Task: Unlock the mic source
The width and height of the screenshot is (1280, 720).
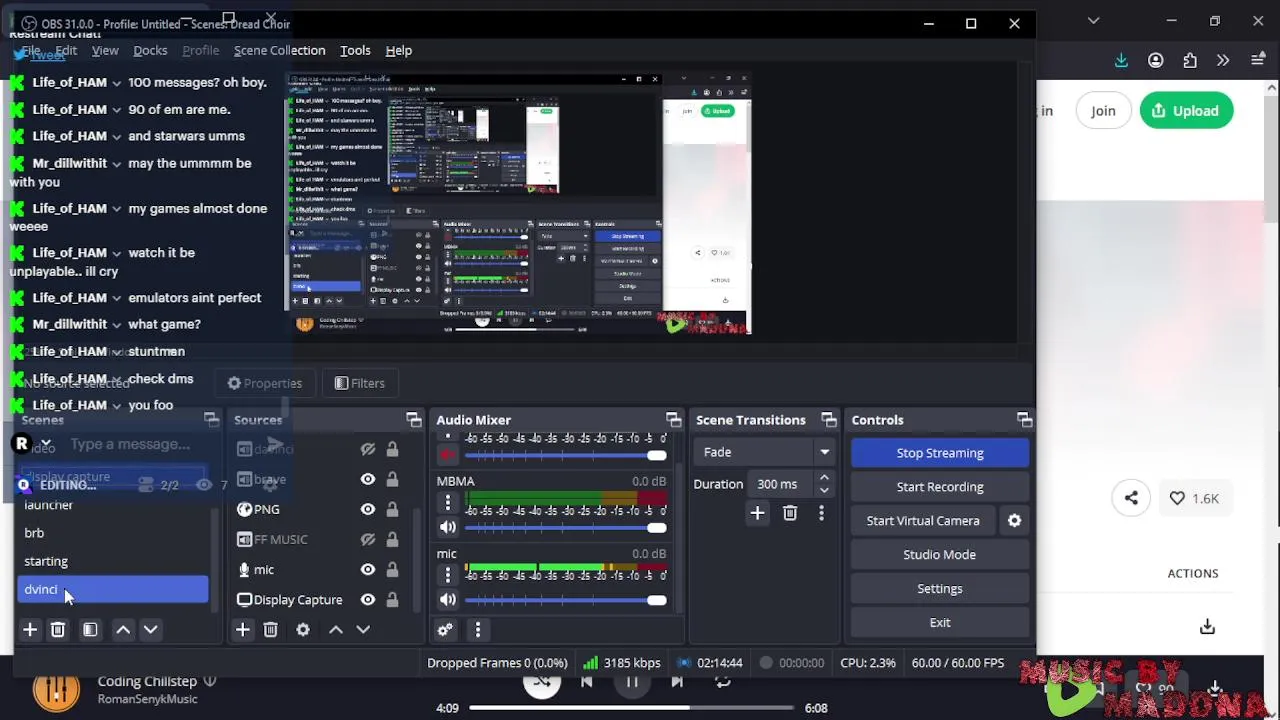Action: (x=392, y=569)
